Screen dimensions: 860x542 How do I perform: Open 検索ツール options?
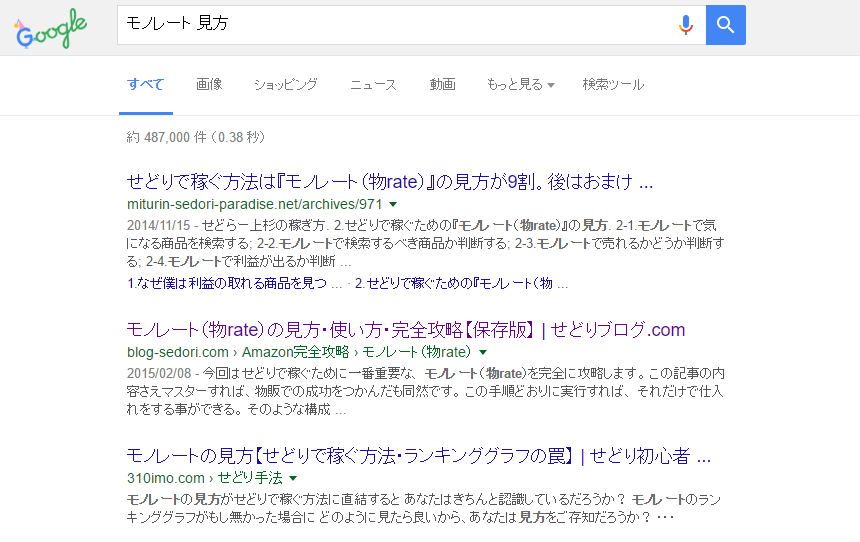pos(613,84)
